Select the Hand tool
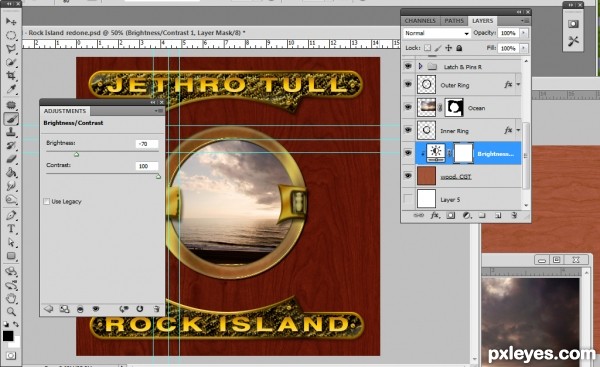 pyautogui.click(x=11, y=298)
